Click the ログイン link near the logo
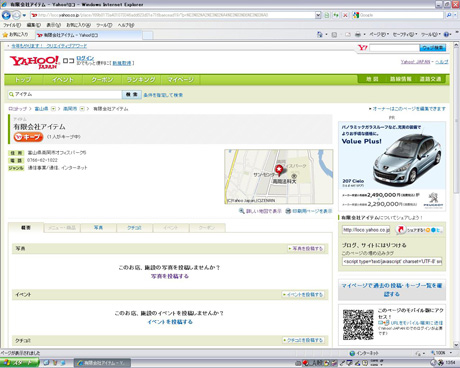The width and height of the screenshot is (460, 368). [x=85, y=58]
